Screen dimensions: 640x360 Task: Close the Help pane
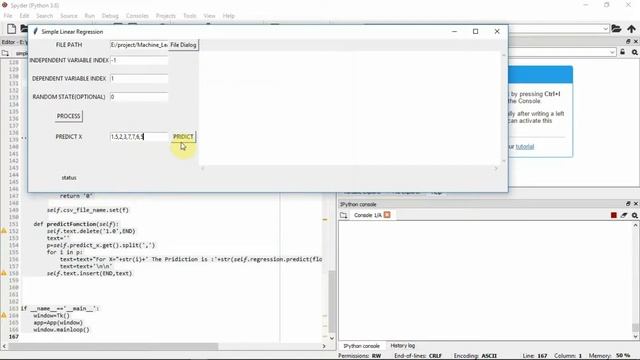point(636,41)
